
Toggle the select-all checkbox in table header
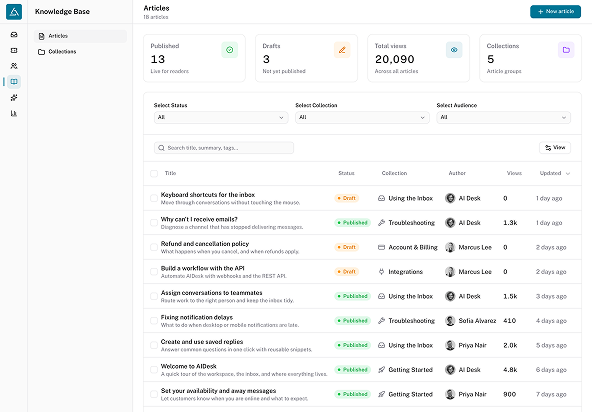(154, 173)
